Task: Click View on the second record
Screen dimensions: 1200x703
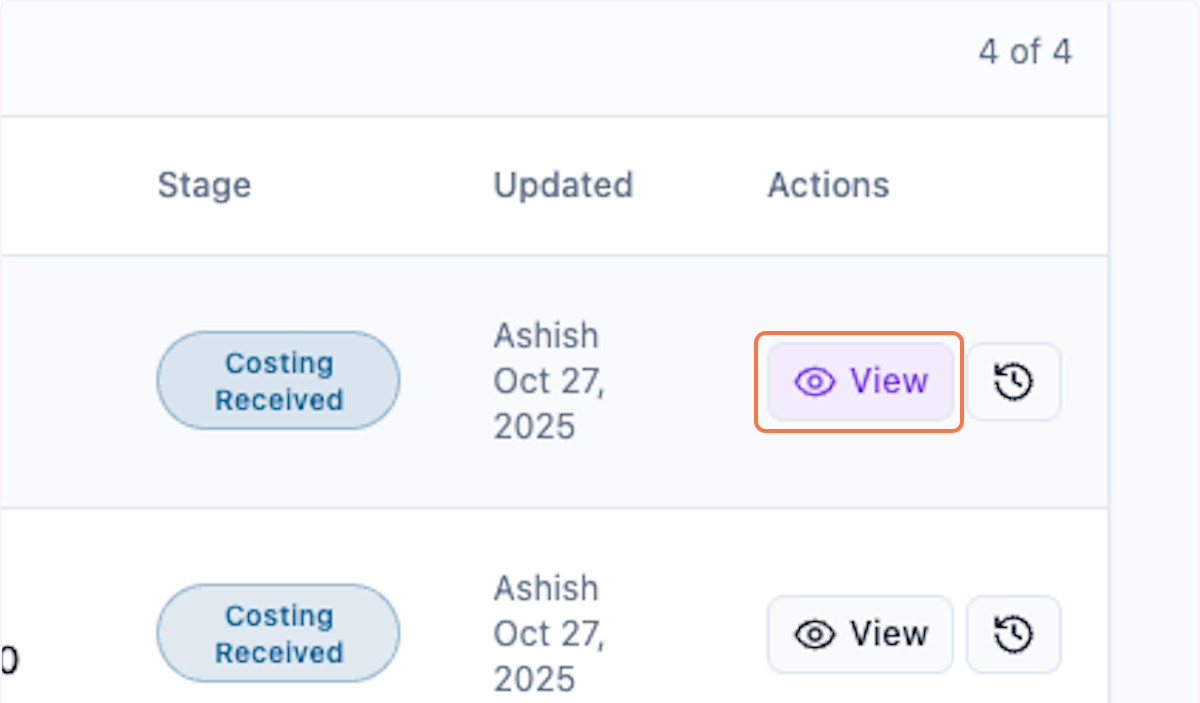Action: [x=860, y=634]
